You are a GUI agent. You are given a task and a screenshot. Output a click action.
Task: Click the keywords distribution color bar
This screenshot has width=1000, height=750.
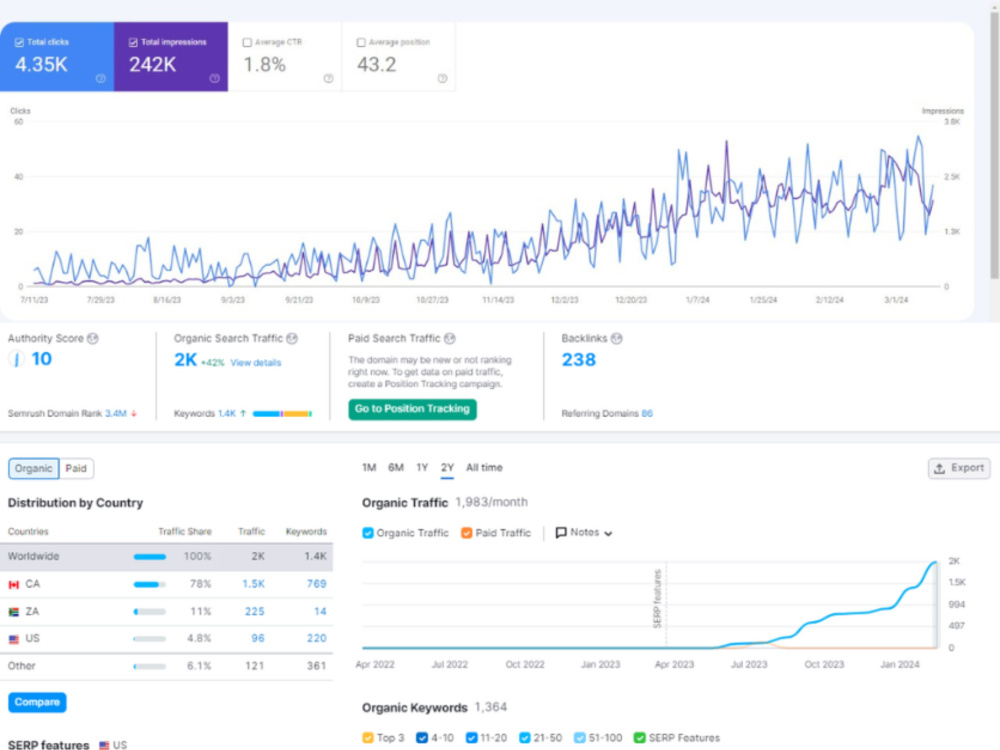[282, 414]
